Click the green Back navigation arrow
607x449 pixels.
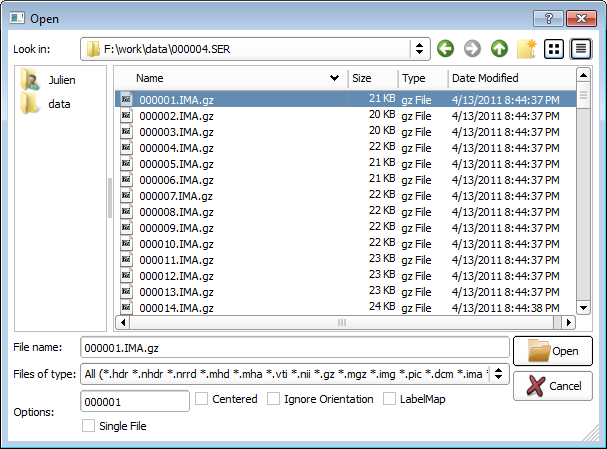click(x=446, y=48)
